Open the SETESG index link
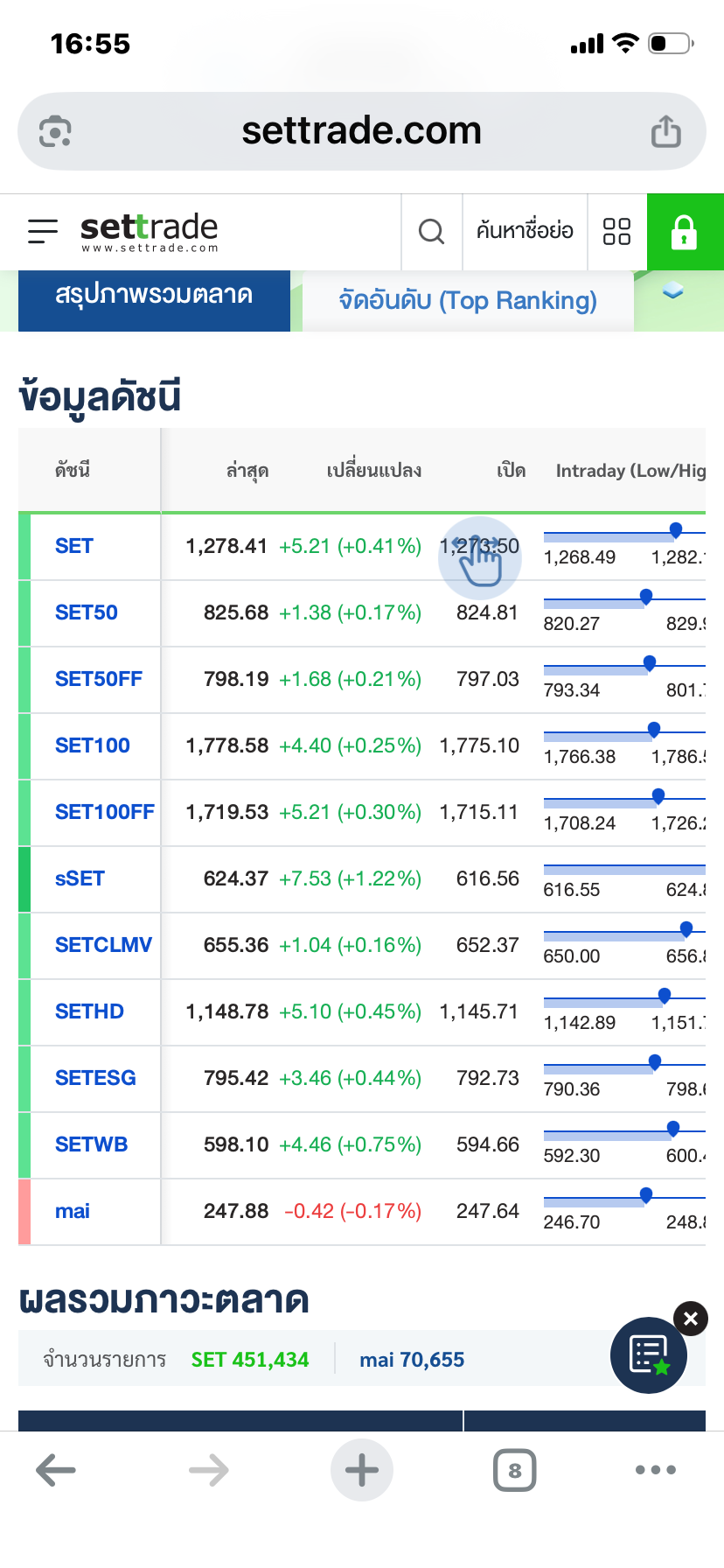This screenshot has height=1568, width=724. coord(95,1078)
